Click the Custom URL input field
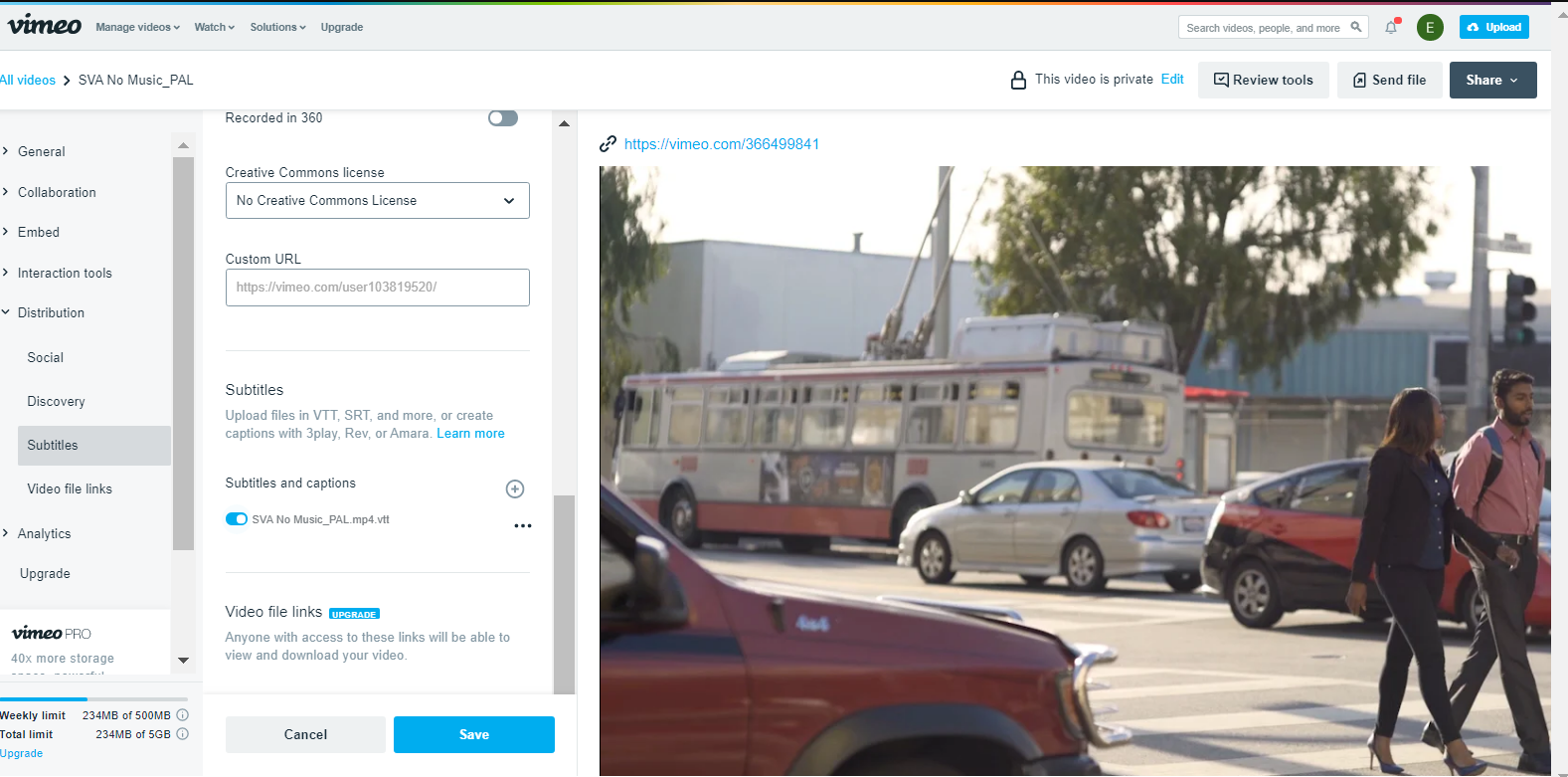This screenshot has width=1568, height=777. (x=378, y=287)
